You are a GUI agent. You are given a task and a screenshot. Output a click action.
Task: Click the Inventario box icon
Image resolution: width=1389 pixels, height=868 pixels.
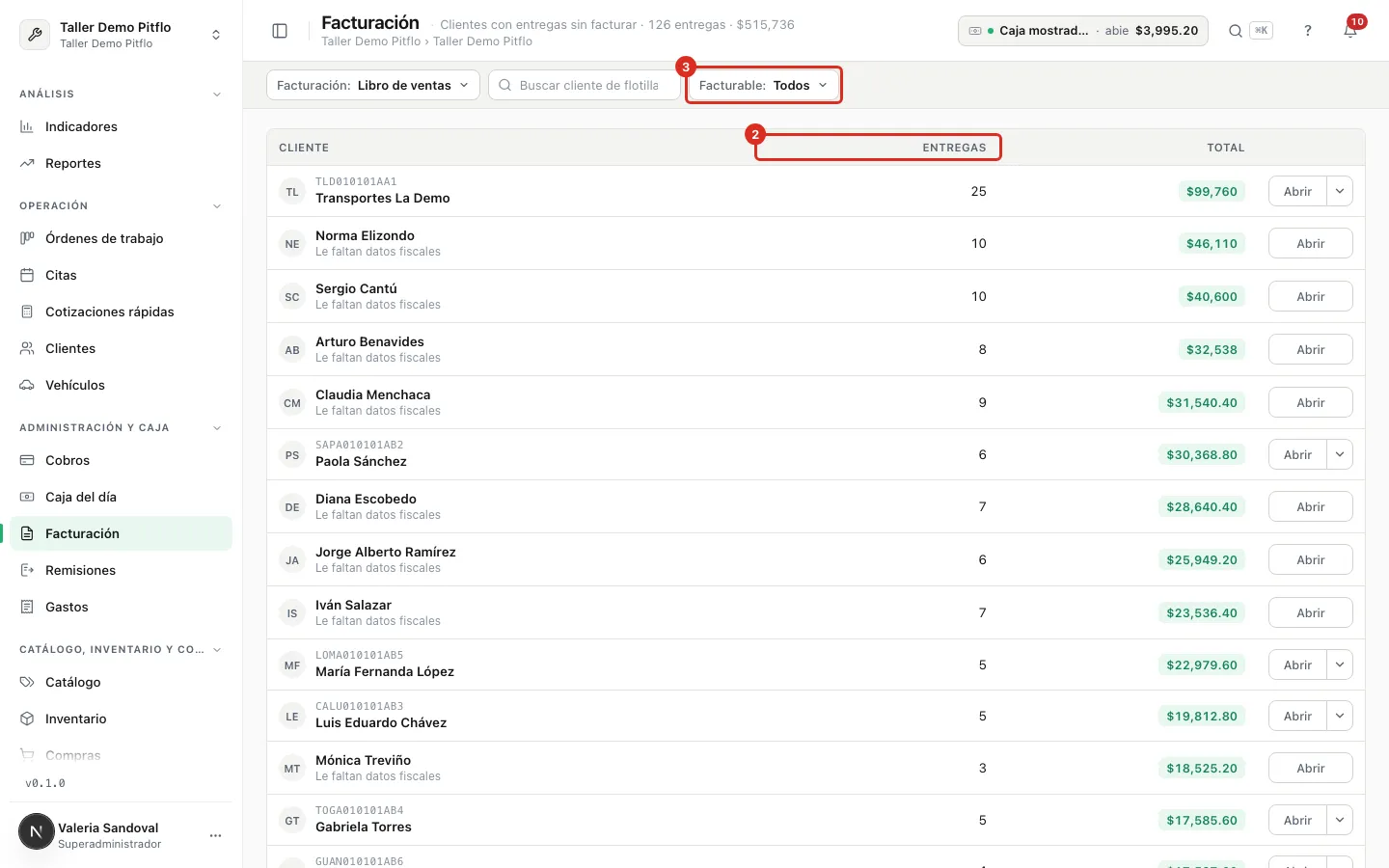(x=27, y=719)
